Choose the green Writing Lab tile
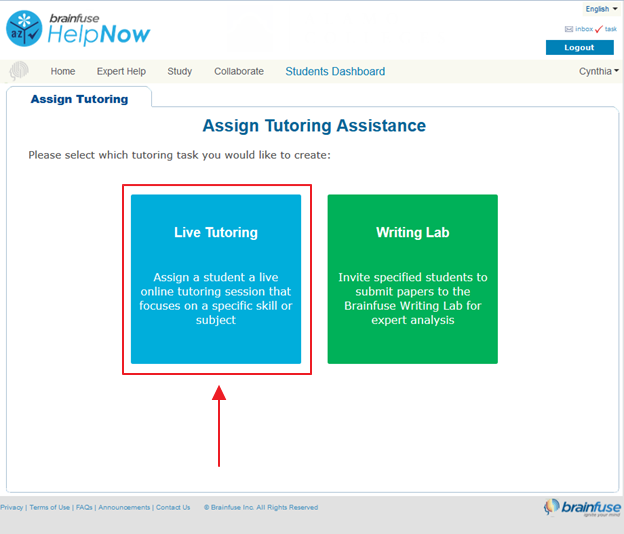This screenshot has height=534, width=624. [412, 279]
